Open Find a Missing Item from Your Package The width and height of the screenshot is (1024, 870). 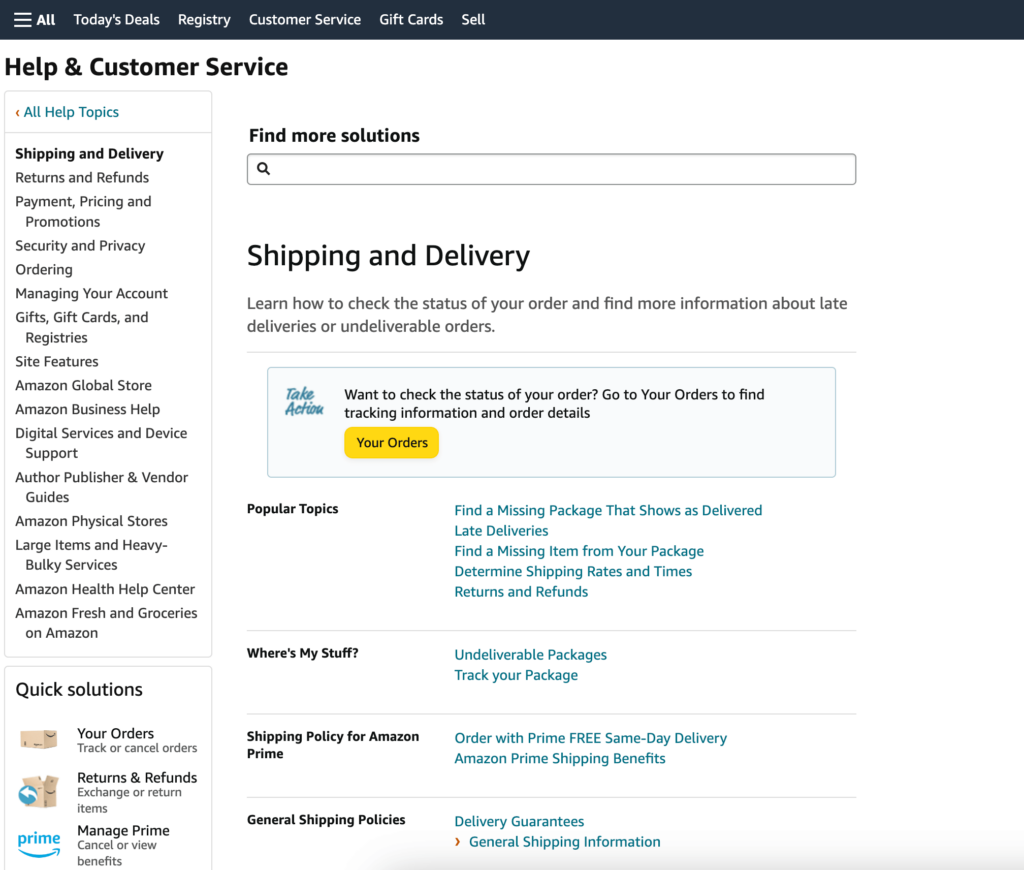[x=579, y=551]
